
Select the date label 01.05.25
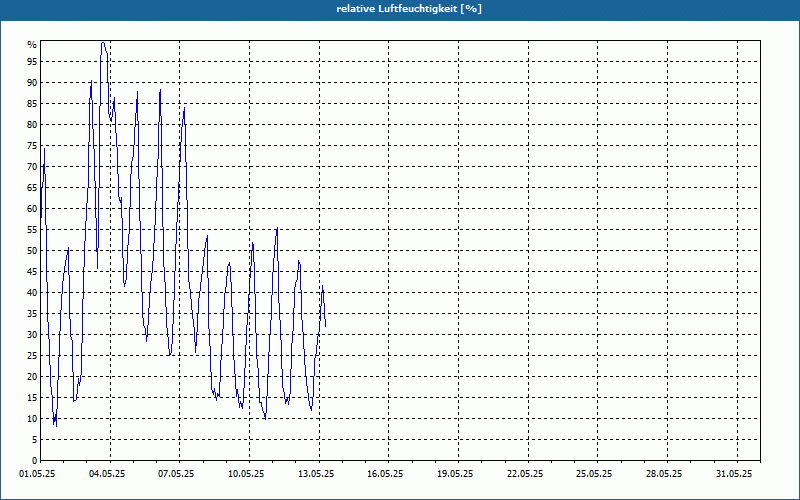coord(37,474)
